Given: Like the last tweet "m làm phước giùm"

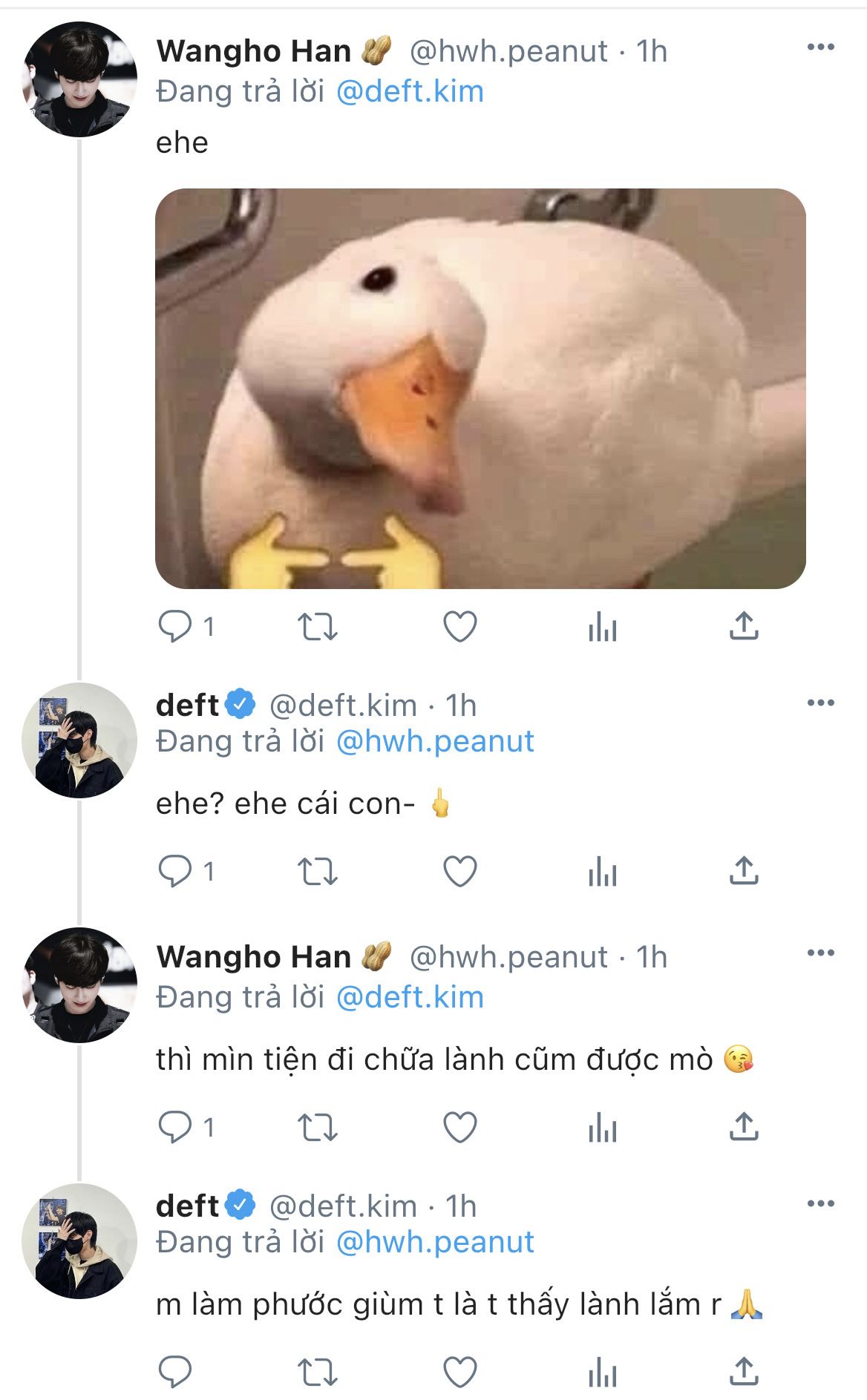Looking at the screenshot, I should click(x=460, y=1372).
